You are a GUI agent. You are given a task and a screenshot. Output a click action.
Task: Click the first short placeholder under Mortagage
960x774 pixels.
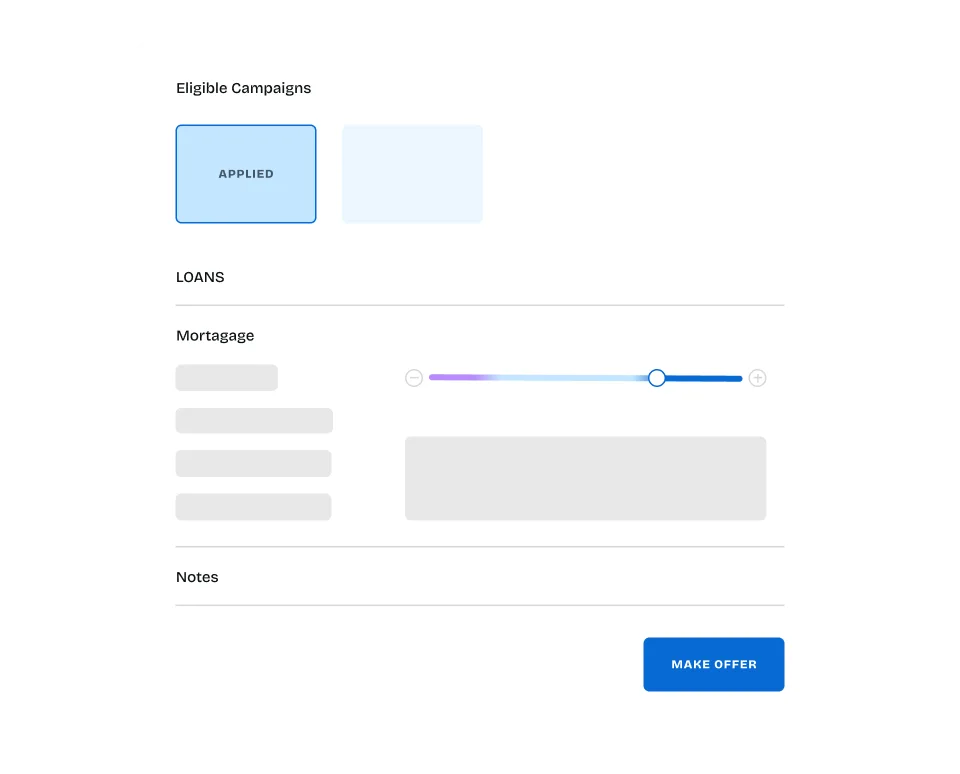227,378
